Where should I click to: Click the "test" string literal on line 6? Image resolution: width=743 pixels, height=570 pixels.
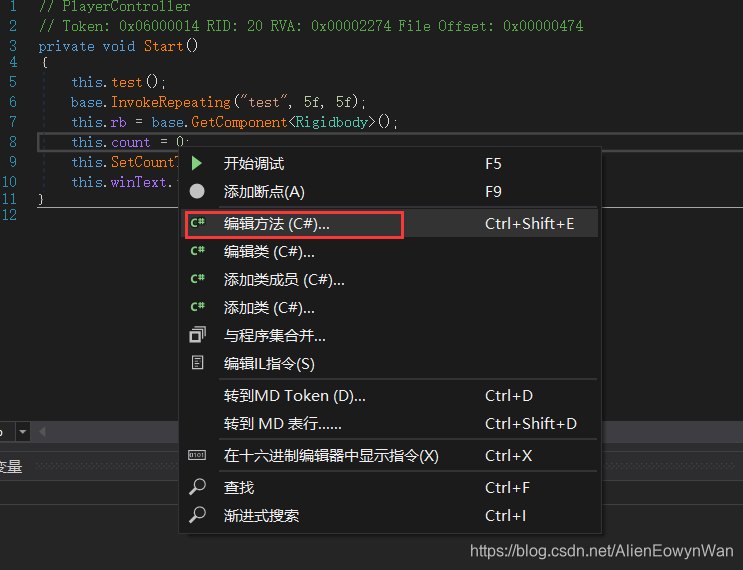(264, 102)
